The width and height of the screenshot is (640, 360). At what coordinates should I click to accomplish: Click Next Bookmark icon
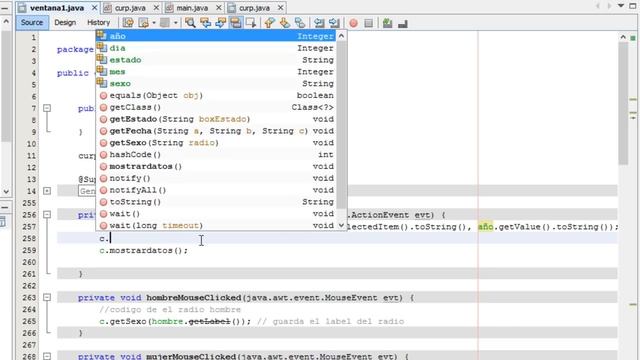click(284, 23)
